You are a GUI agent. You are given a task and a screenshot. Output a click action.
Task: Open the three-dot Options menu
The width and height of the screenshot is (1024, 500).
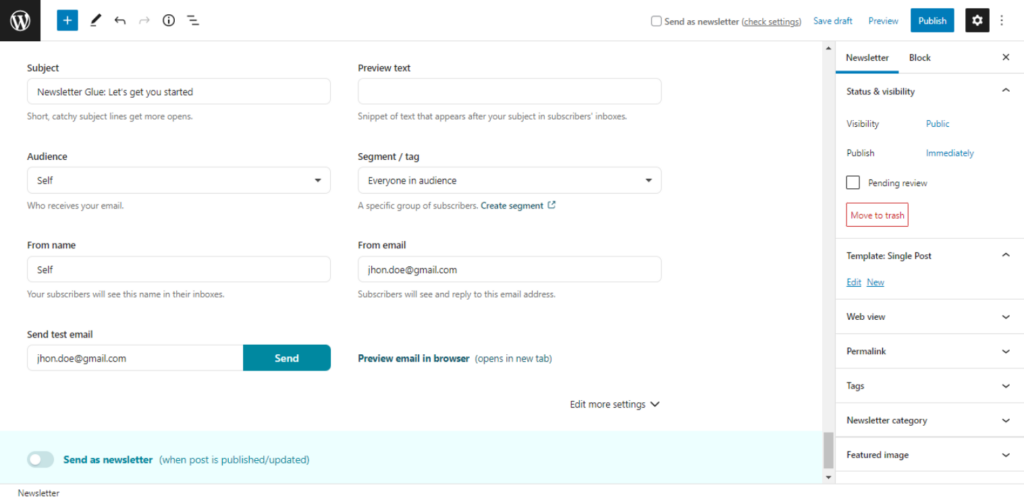(1002, 20)
